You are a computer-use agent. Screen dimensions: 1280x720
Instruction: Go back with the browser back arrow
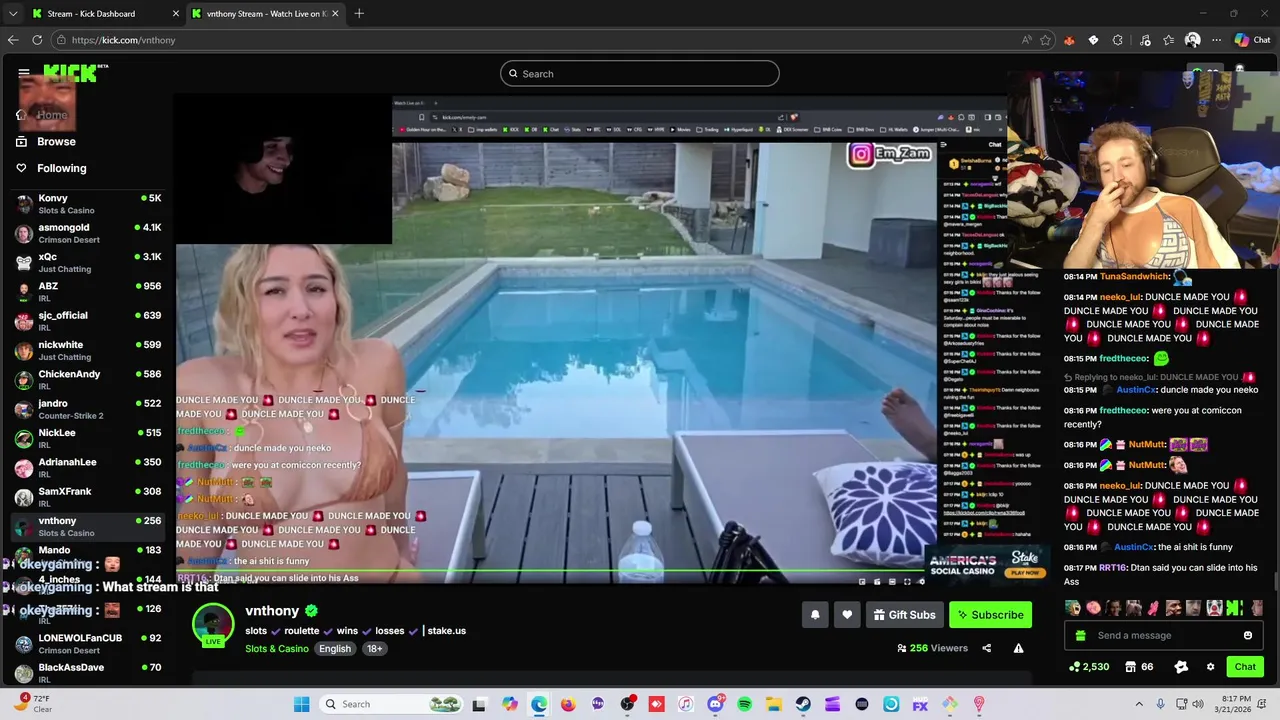click(13, 40)
